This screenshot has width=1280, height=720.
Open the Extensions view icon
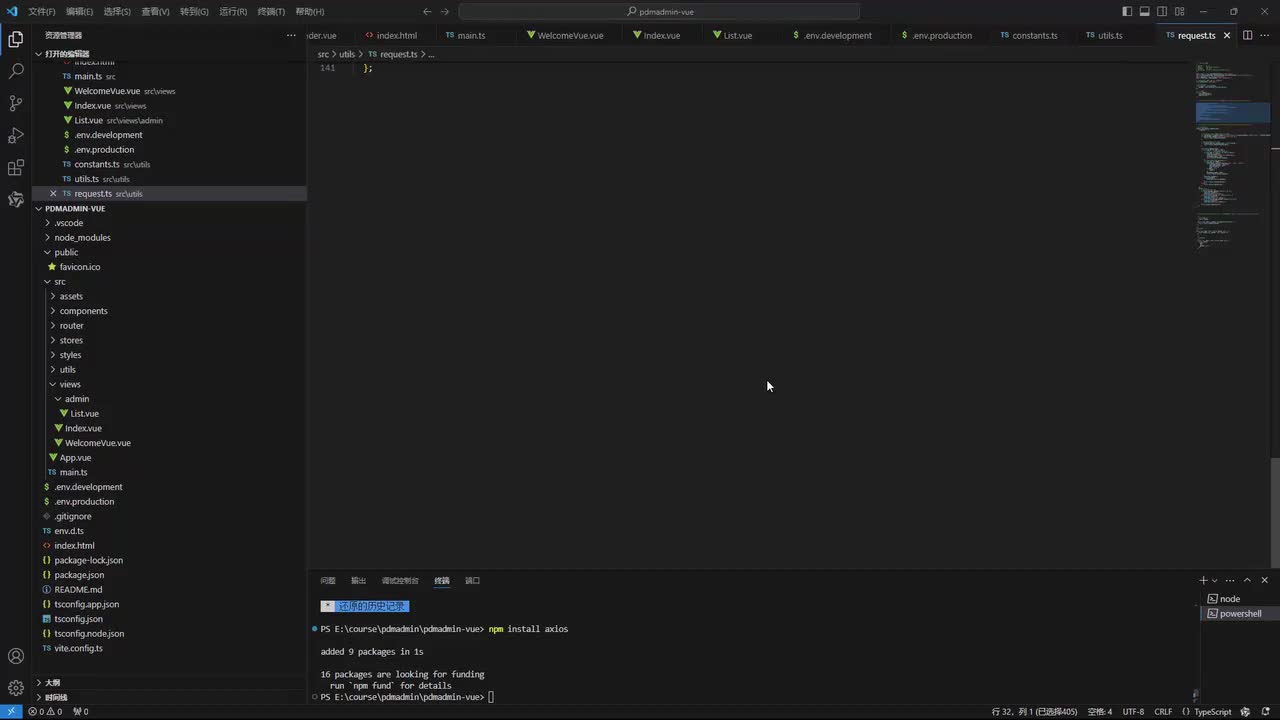(16, 168)
